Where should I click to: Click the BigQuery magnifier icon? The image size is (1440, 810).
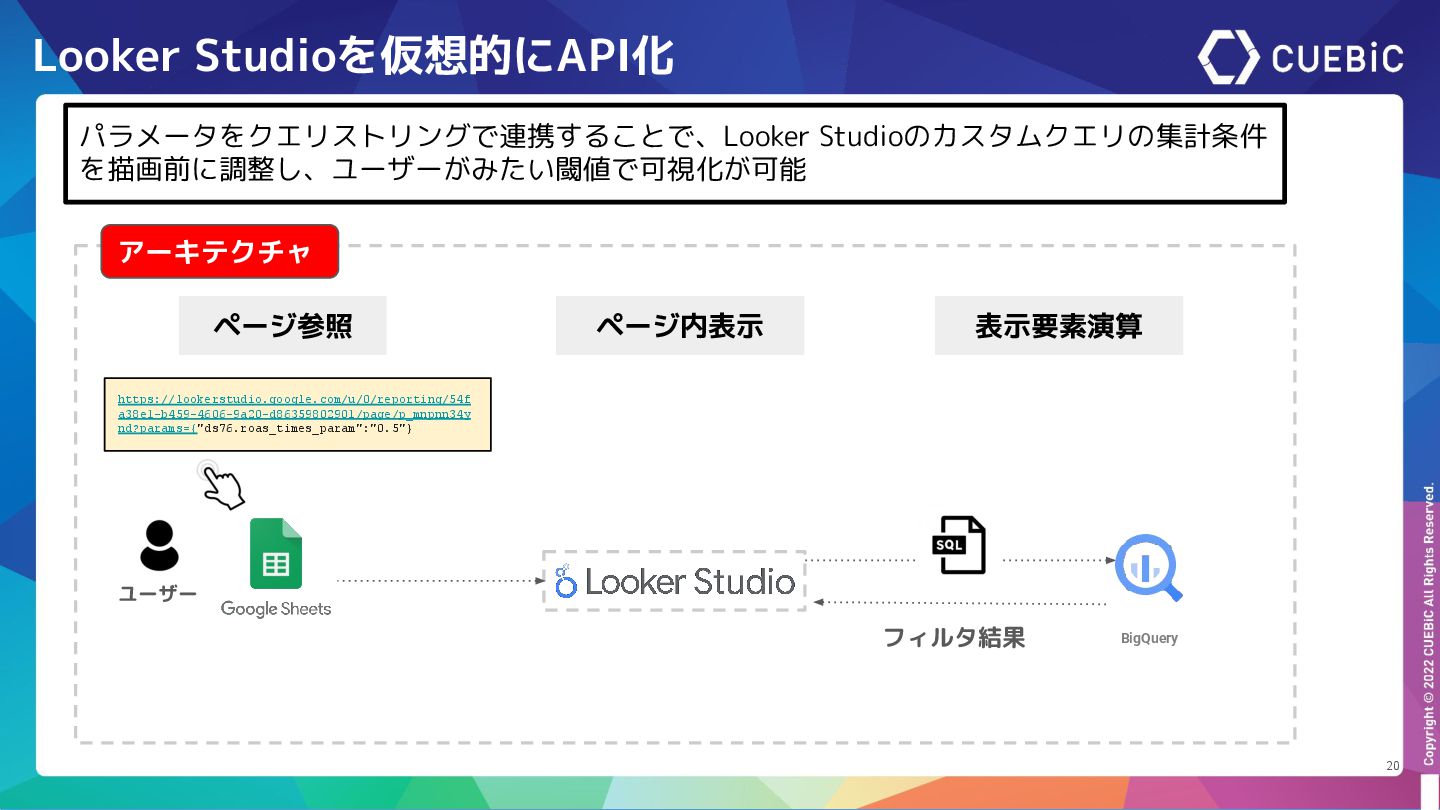1149,568
